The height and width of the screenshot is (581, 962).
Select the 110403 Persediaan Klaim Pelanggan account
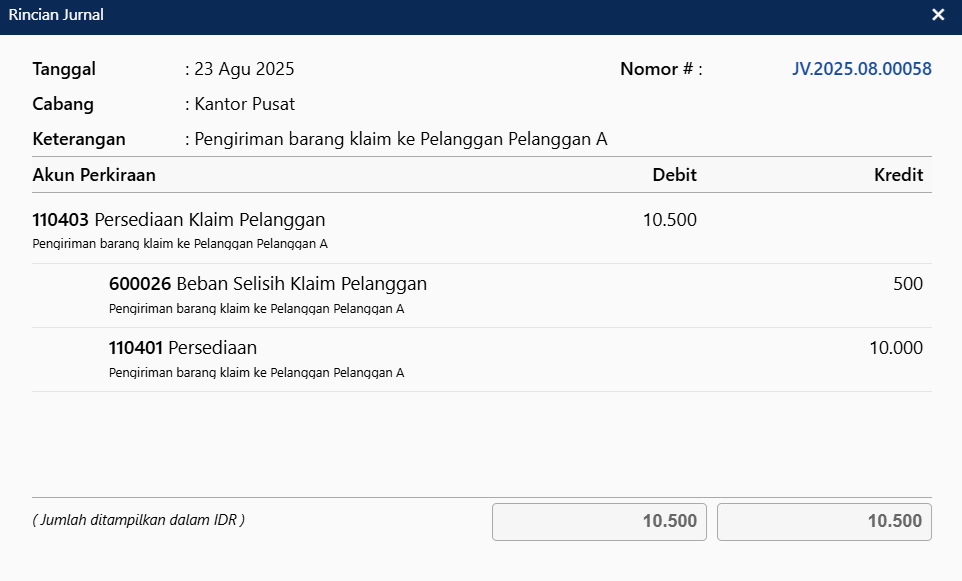click(179, 220)
